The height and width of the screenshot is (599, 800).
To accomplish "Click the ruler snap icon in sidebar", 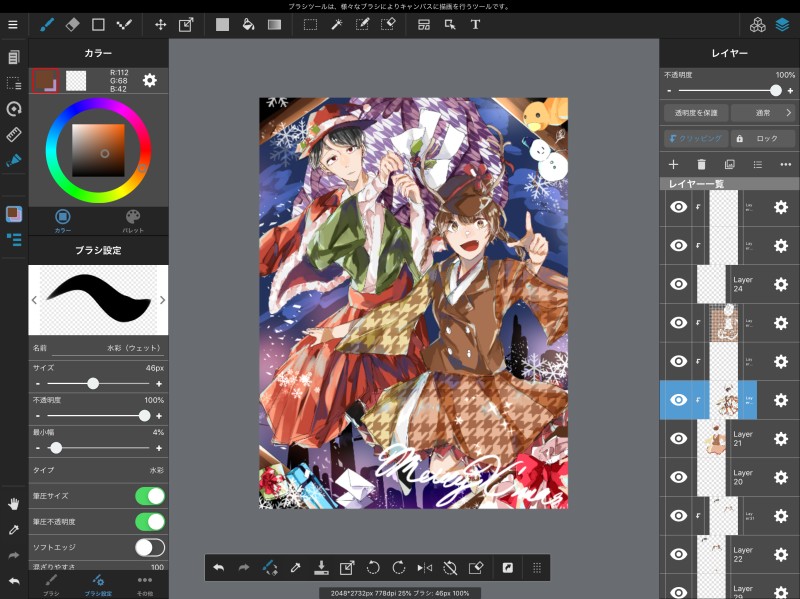I will click(x=14, y=135).
